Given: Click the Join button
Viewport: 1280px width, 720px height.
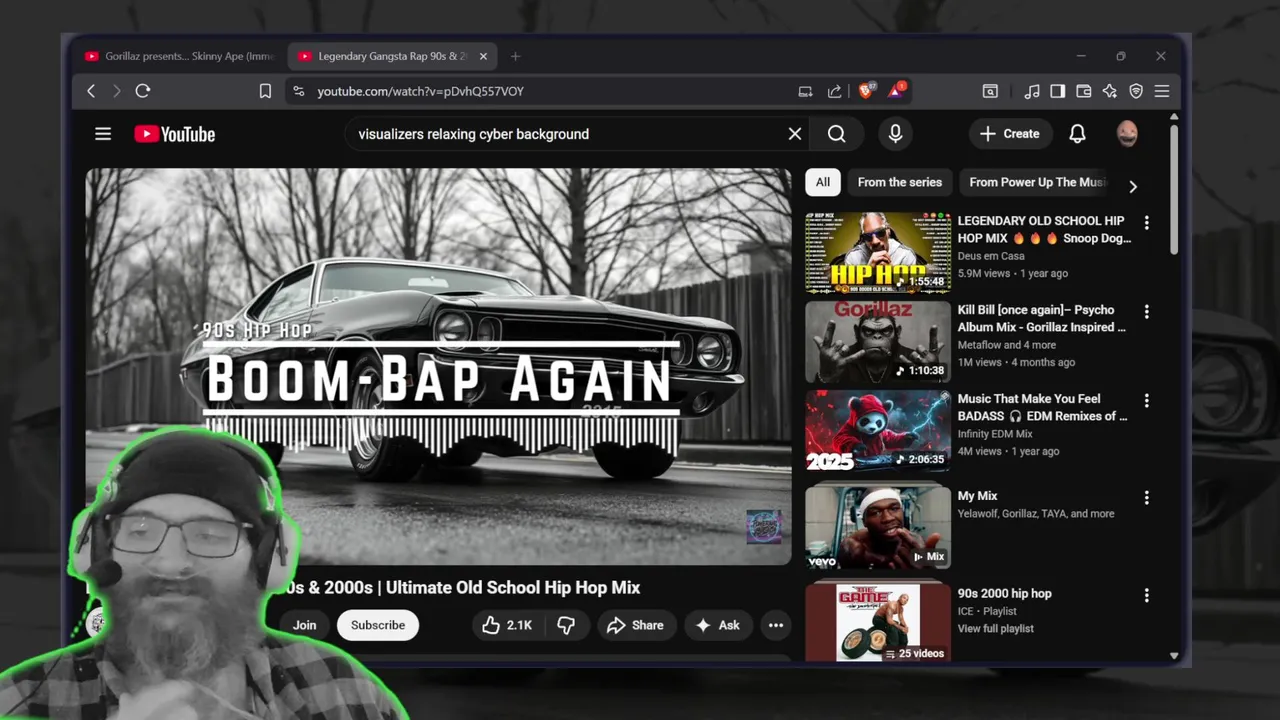Looking at the screenshot, I should (305, 625).
